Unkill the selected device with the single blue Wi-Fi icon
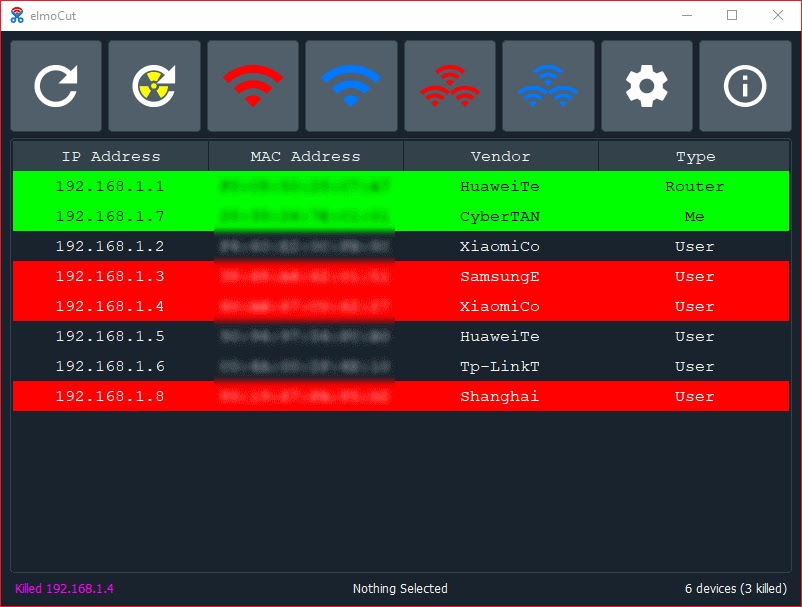Image resolution: width=802 pixels, height=607 pixels. point(351,86)
